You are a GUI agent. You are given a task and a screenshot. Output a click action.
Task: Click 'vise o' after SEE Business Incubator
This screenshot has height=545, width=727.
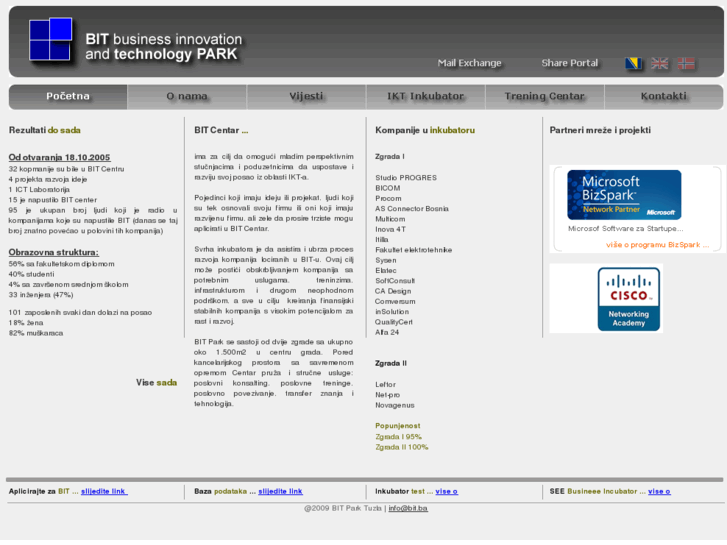659,491
